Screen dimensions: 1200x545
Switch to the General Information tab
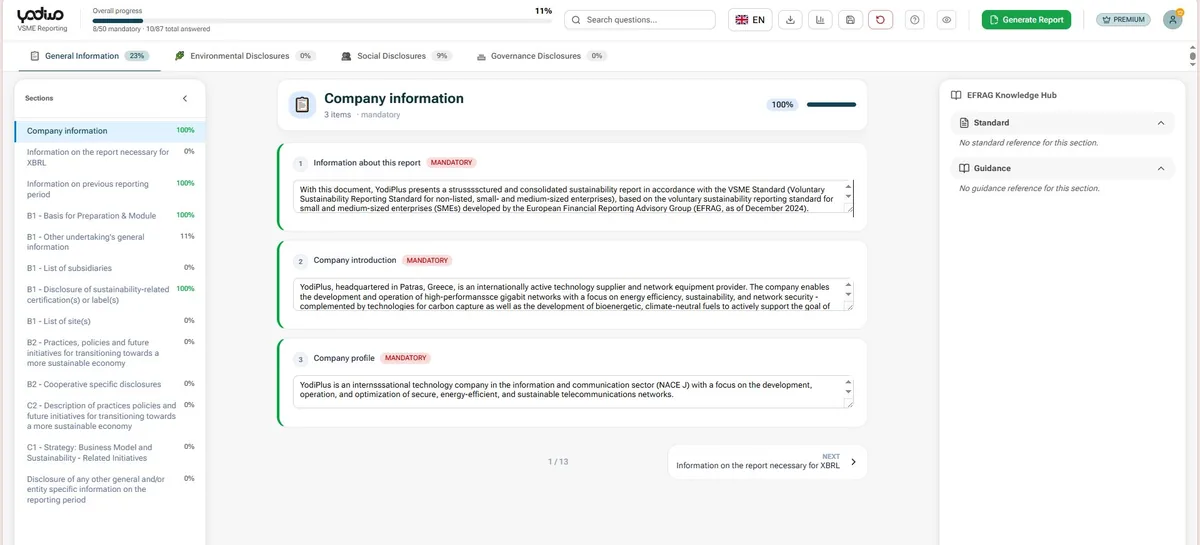click(x=89, y=56)
